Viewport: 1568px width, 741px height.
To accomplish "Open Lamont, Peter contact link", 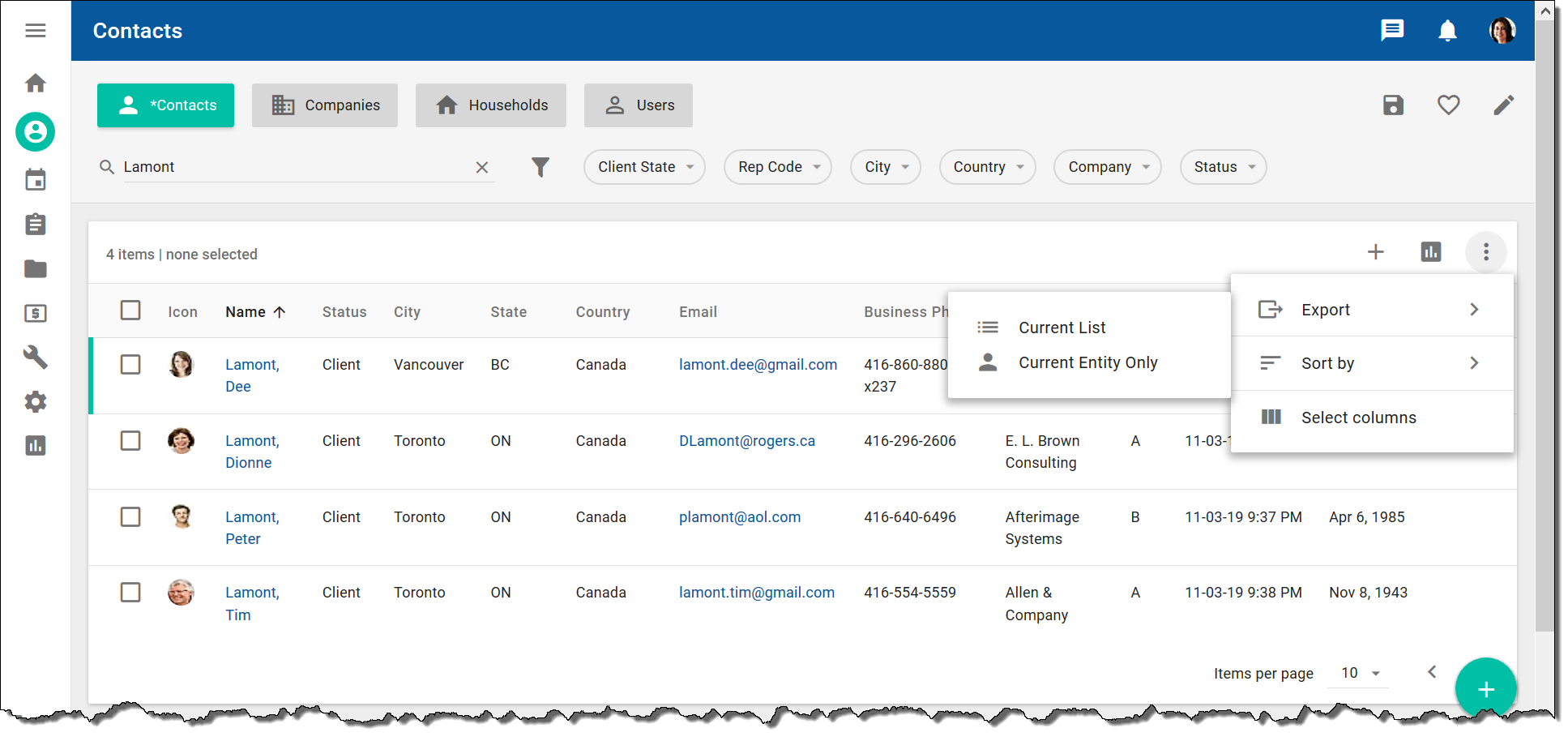I will pyautogui.click(x=252, y=527).
